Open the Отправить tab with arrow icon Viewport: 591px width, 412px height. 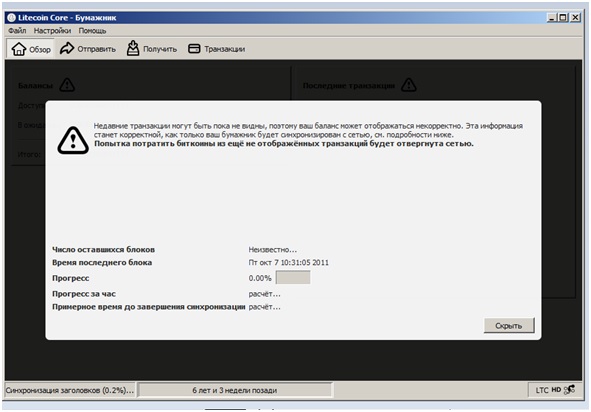coord(88,49)
